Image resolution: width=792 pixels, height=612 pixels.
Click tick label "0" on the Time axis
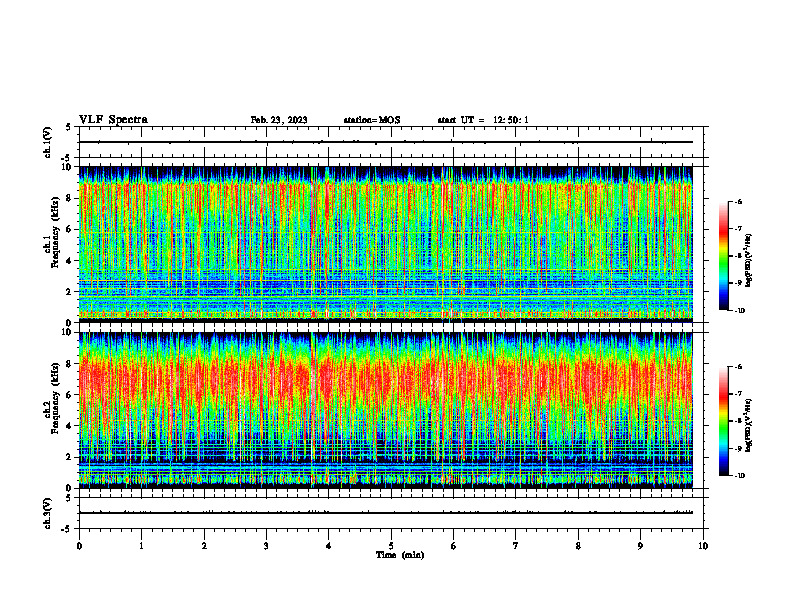pyautogui.click(x=79, y=546)
